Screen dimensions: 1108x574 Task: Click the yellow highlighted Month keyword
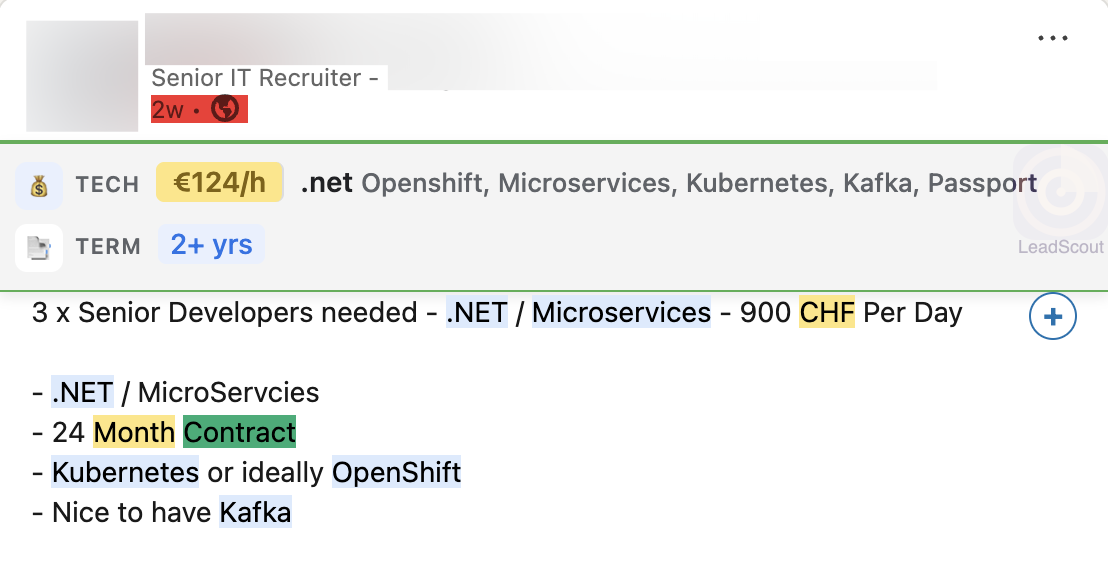[x=134, y=432]
